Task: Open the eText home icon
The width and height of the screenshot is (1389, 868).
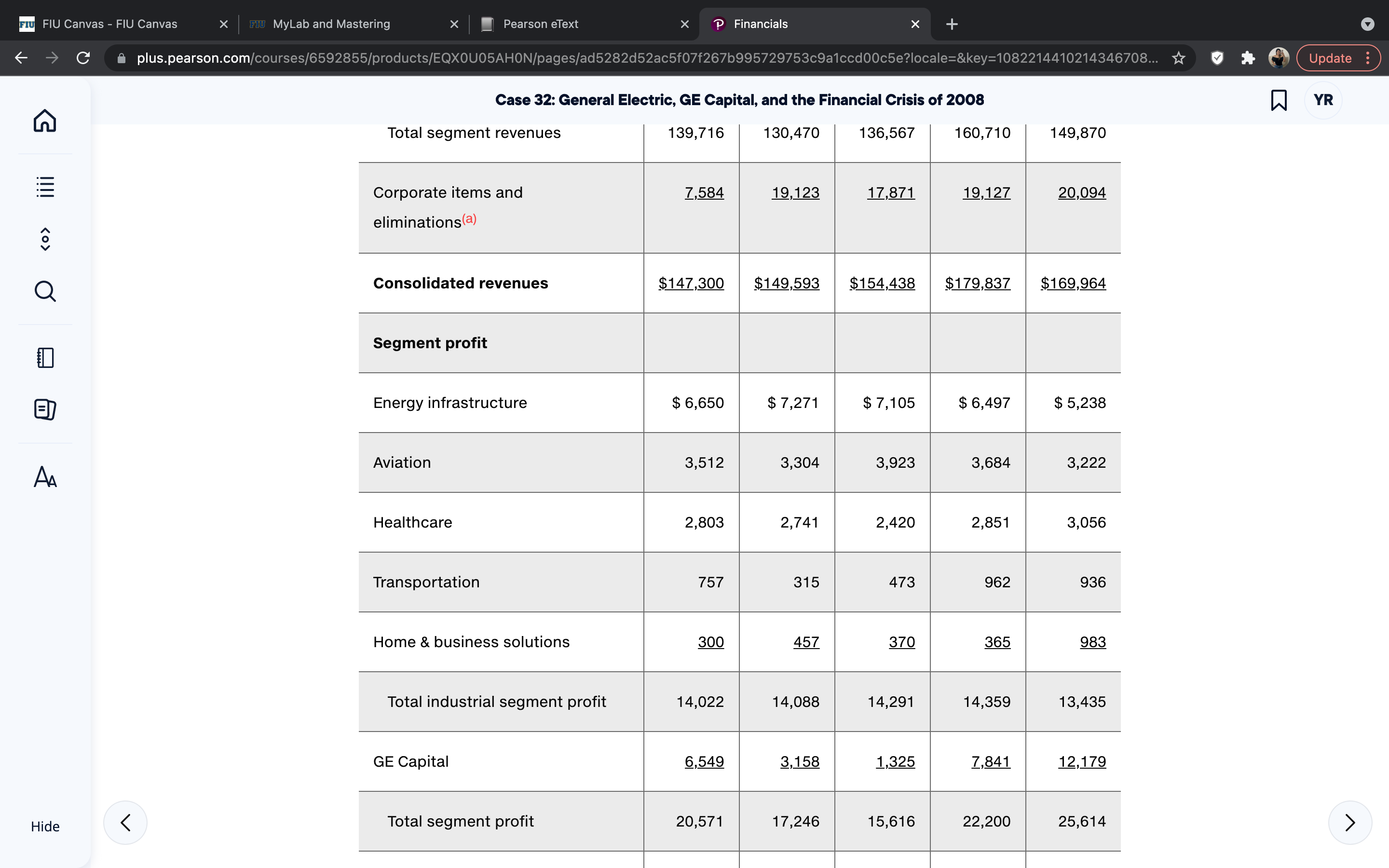Action: 45,121
